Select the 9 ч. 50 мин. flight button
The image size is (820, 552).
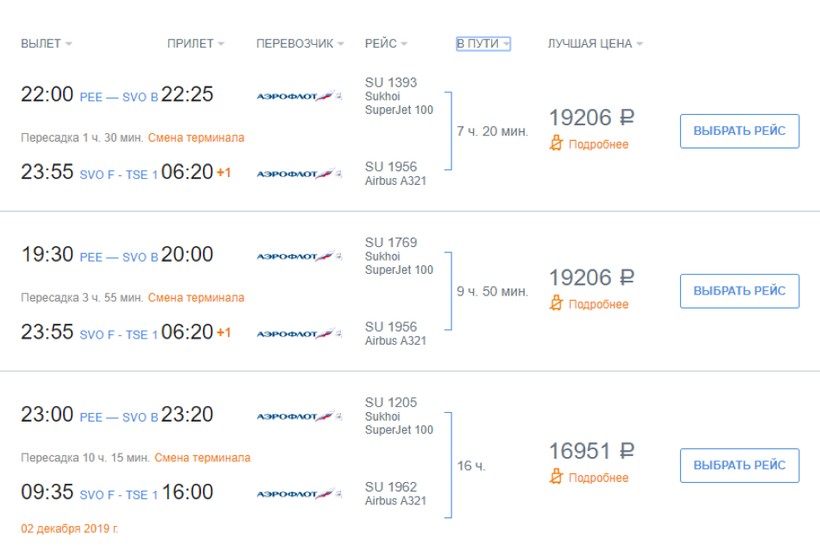[739, 291]
